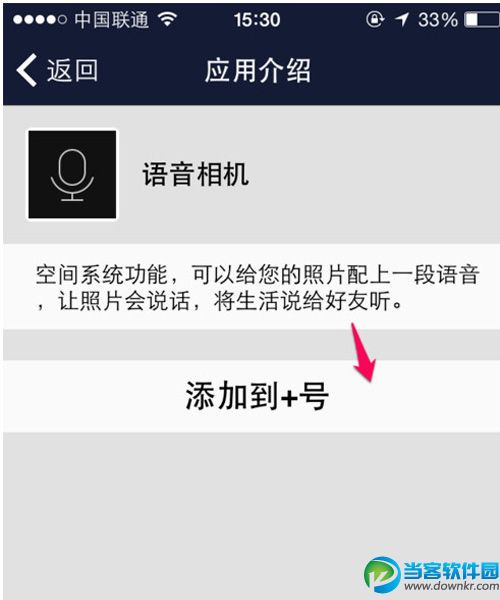The image size is (500, 600).
Task: Tap the 中国联通 carrier label
Action: pos(111,19)
